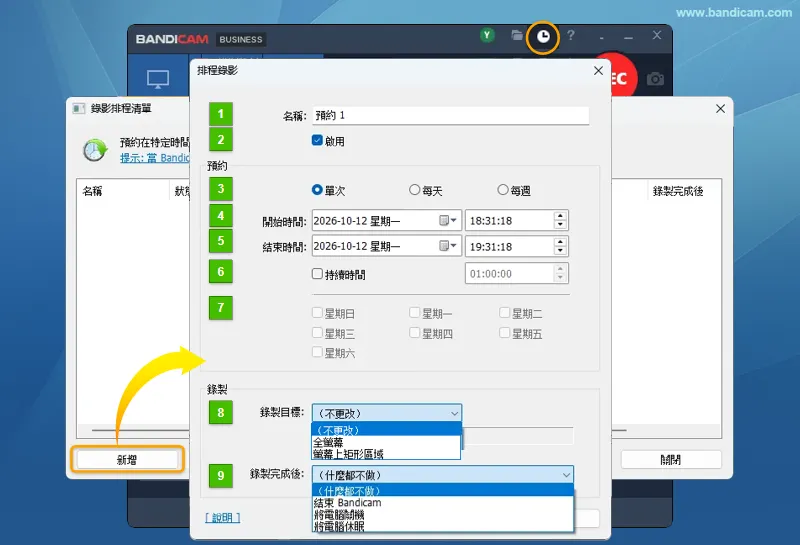Open the end date dropdown field
The height and width of the screenshot is (545, 800).
pos(387,246)
